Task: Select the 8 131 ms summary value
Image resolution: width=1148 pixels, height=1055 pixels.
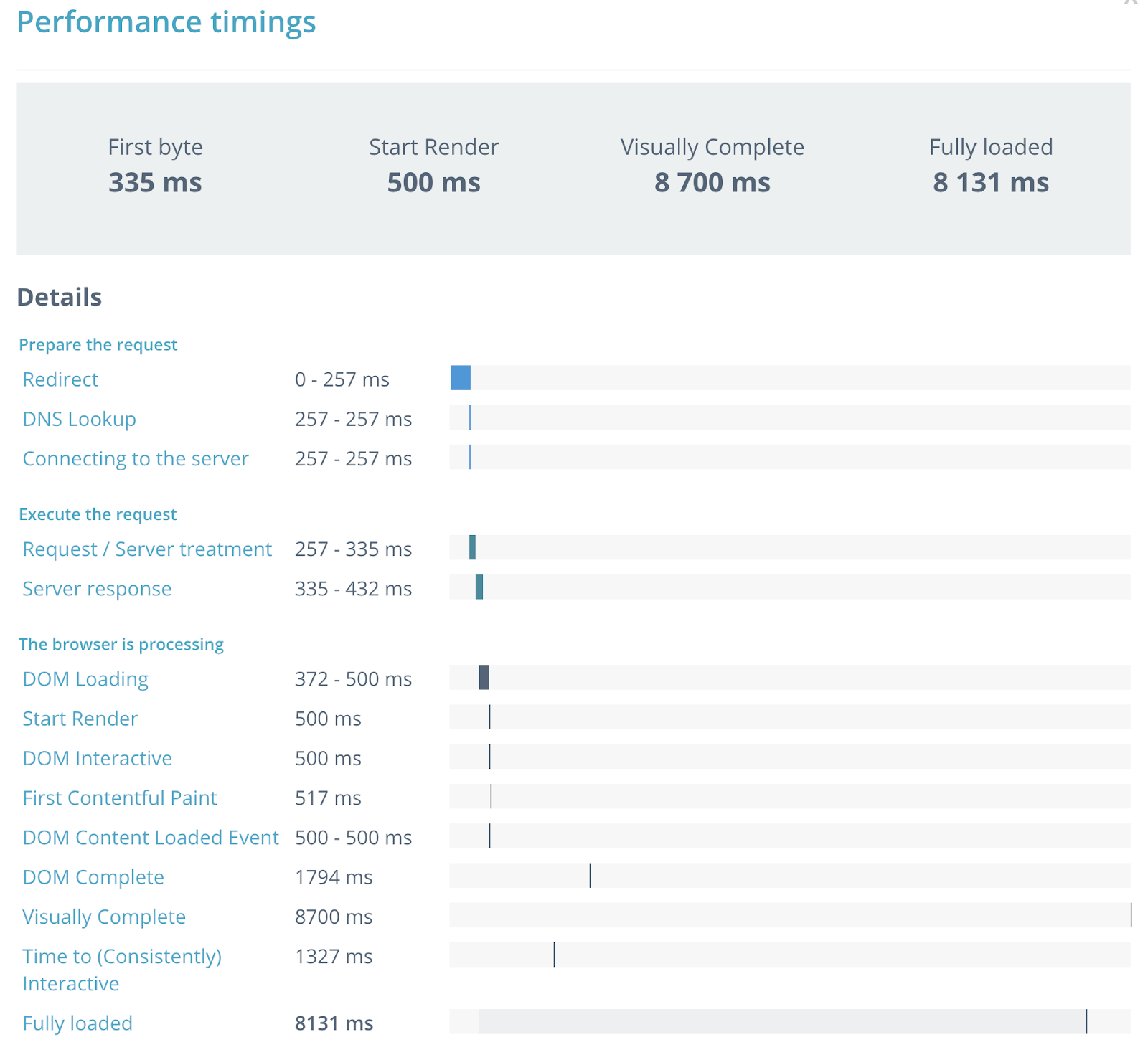Action: [991, 183]
